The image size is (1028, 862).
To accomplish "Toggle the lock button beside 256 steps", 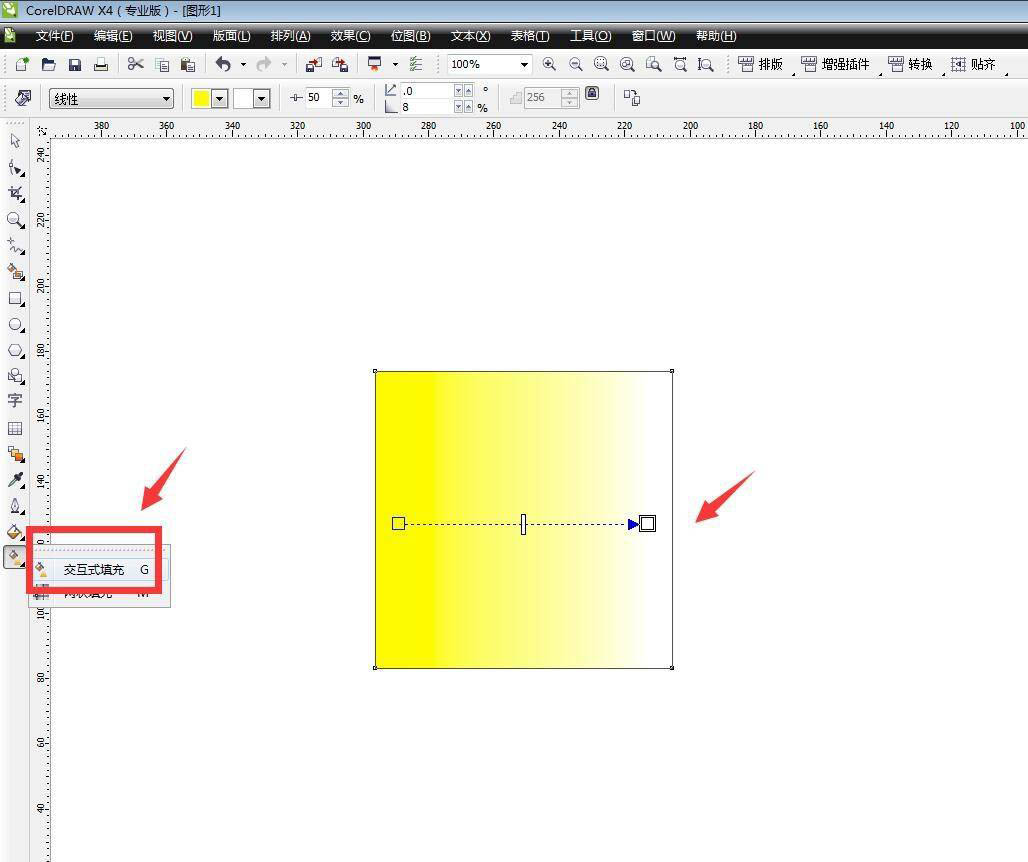I will [592, 94].
